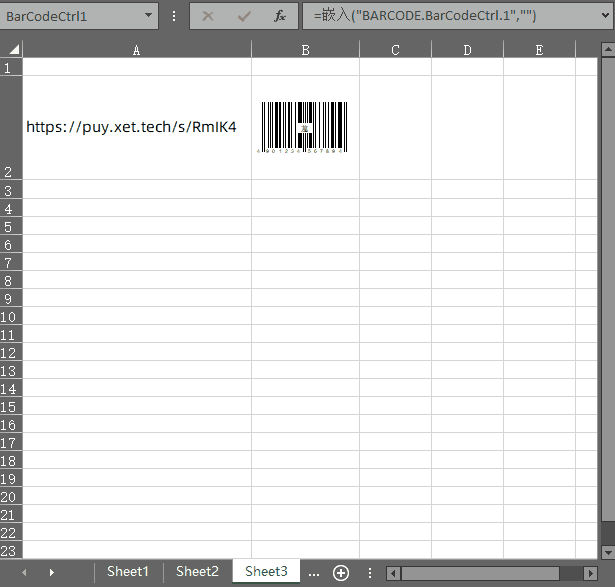Image resolution: width=615 pixels, height=587 pixels.
Task: Click the cancel X formula icon
Action: tap(208, 16)
